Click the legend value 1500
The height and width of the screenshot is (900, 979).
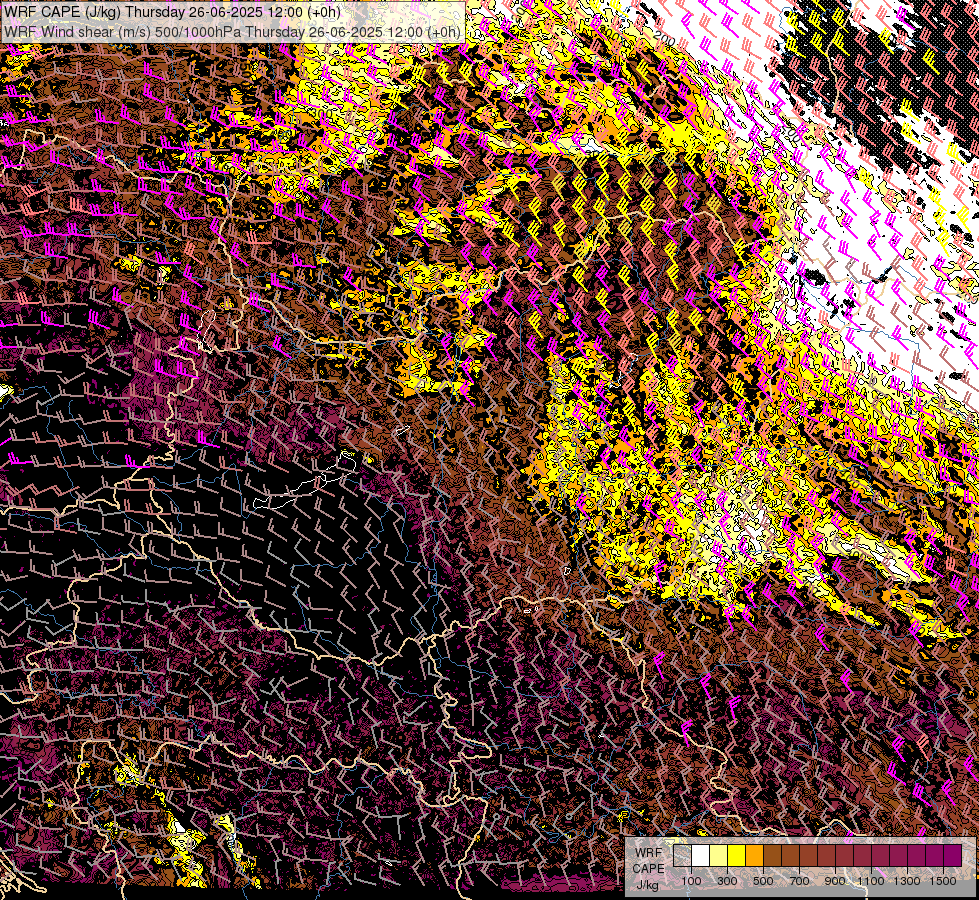(943, 881)
